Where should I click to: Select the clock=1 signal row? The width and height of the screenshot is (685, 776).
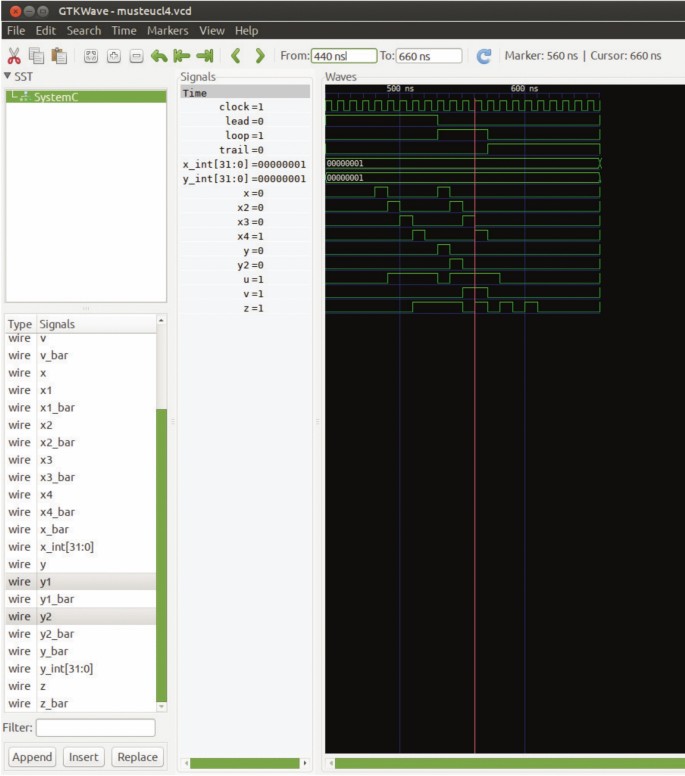pos(245,106)
